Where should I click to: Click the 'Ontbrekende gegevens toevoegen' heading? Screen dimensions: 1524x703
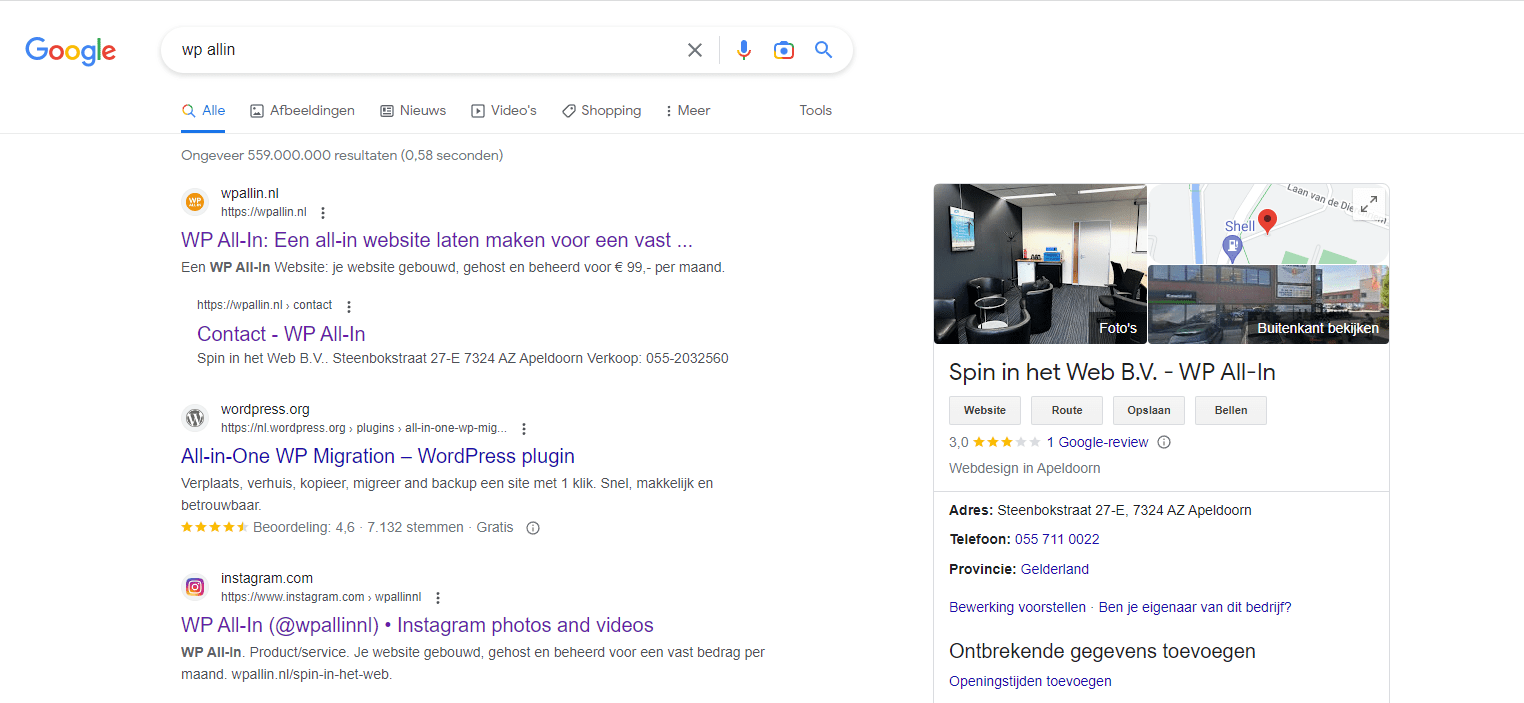click(1102, 651)
